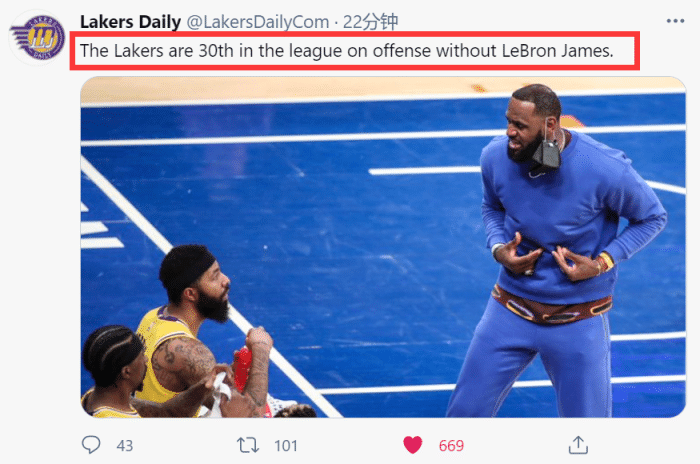This screenshot has width=700, height=464.
Task: Open the Lakers Daily profile avatar
Action: (x=38, y=38)
